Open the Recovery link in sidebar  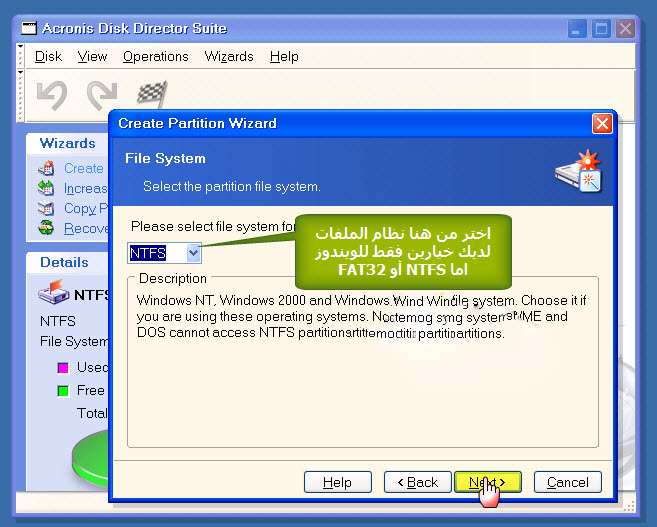tap(85, 228)
